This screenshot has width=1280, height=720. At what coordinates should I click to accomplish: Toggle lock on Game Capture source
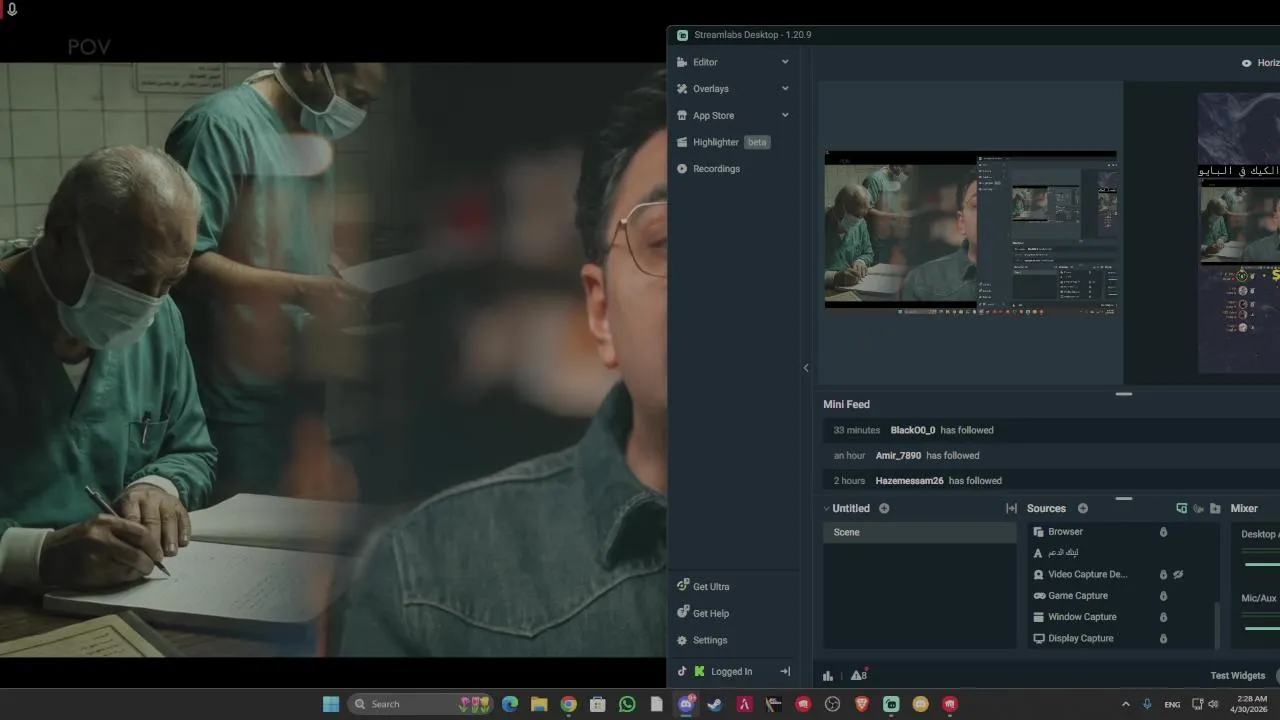[1163, 596]
